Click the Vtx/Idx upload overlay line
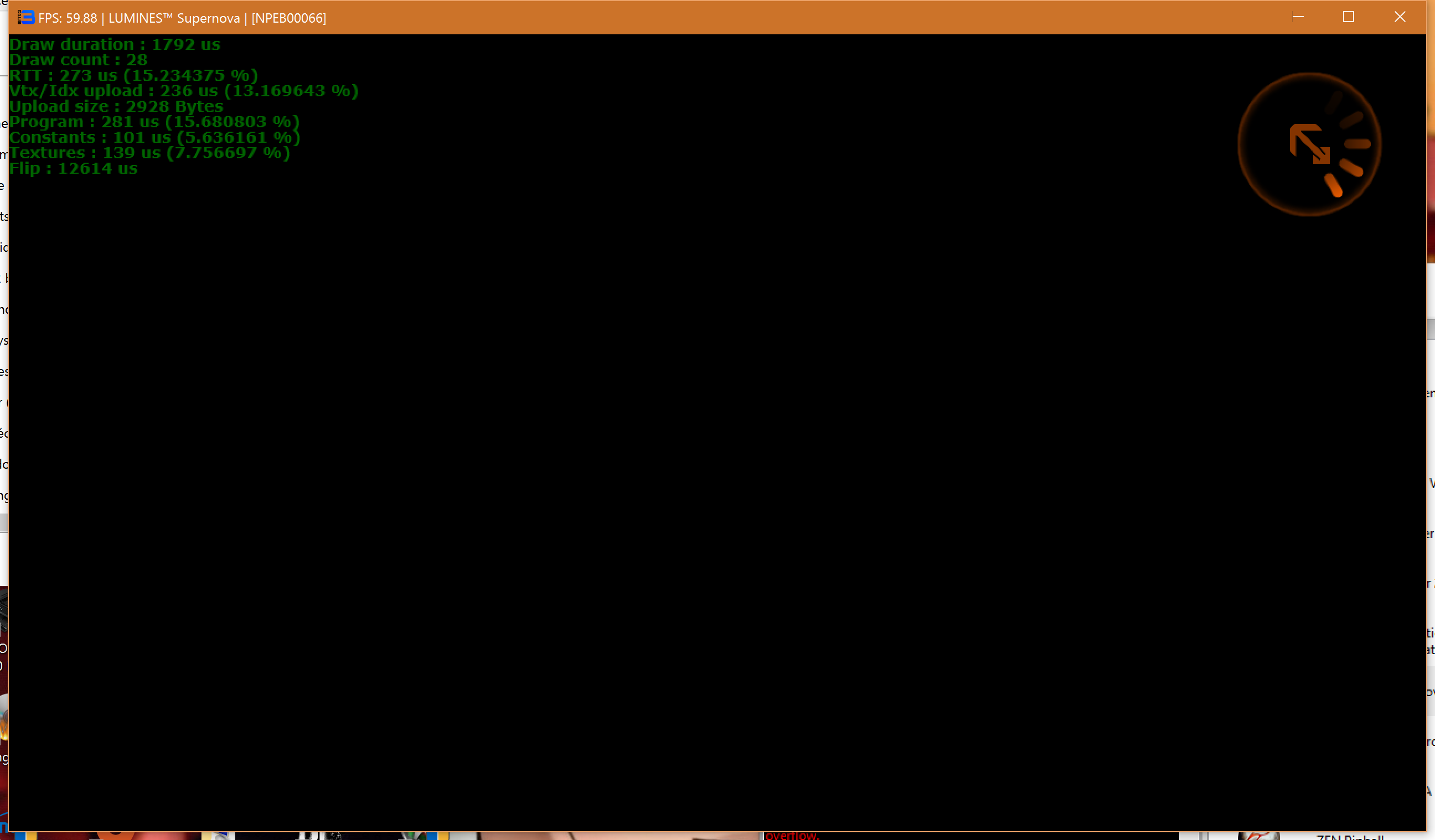 tap(183, 91)
